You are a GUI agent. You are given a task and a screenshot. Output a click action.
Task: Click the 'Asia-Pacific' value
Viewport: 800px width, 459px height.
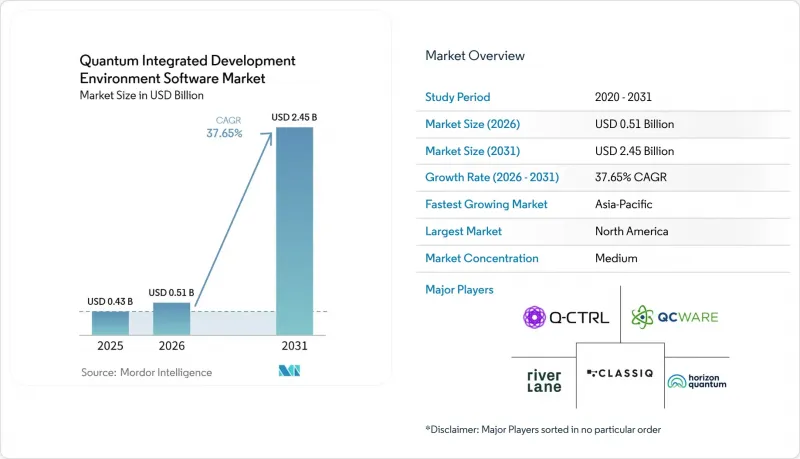(623, 204)
